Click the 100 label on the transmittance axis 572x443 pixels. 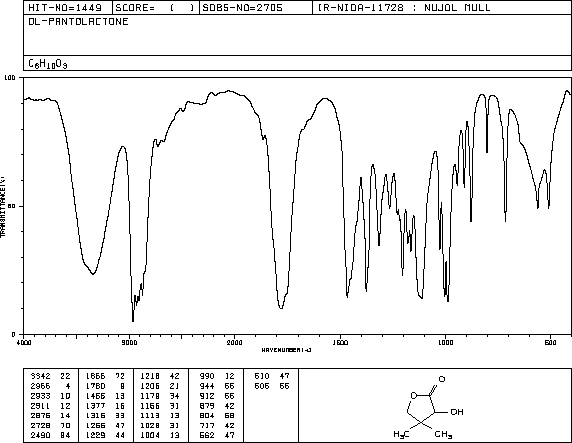click(x=10, y=77)
